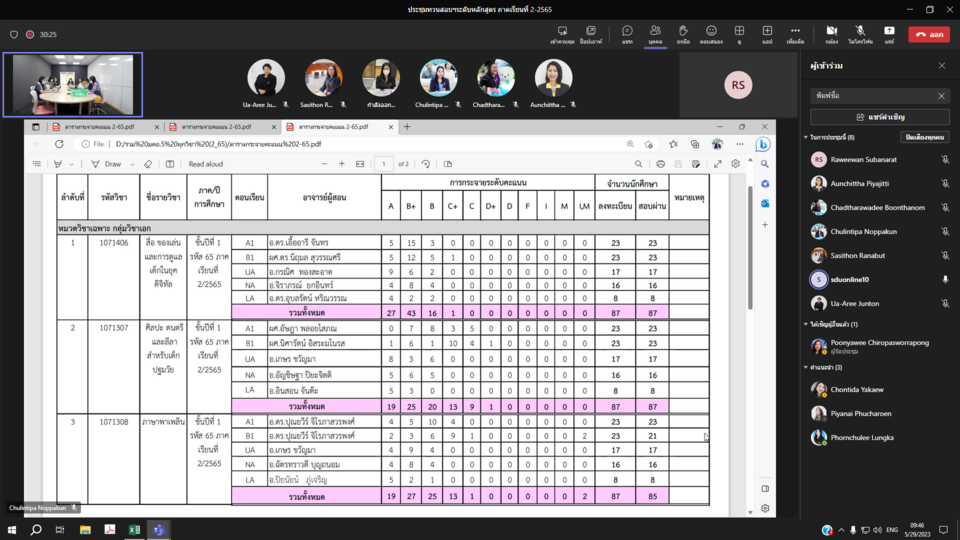The width and height of the screenshot is (960, 540).
Task: Open the More actions menu in Teams
Action: click(795, 34)
